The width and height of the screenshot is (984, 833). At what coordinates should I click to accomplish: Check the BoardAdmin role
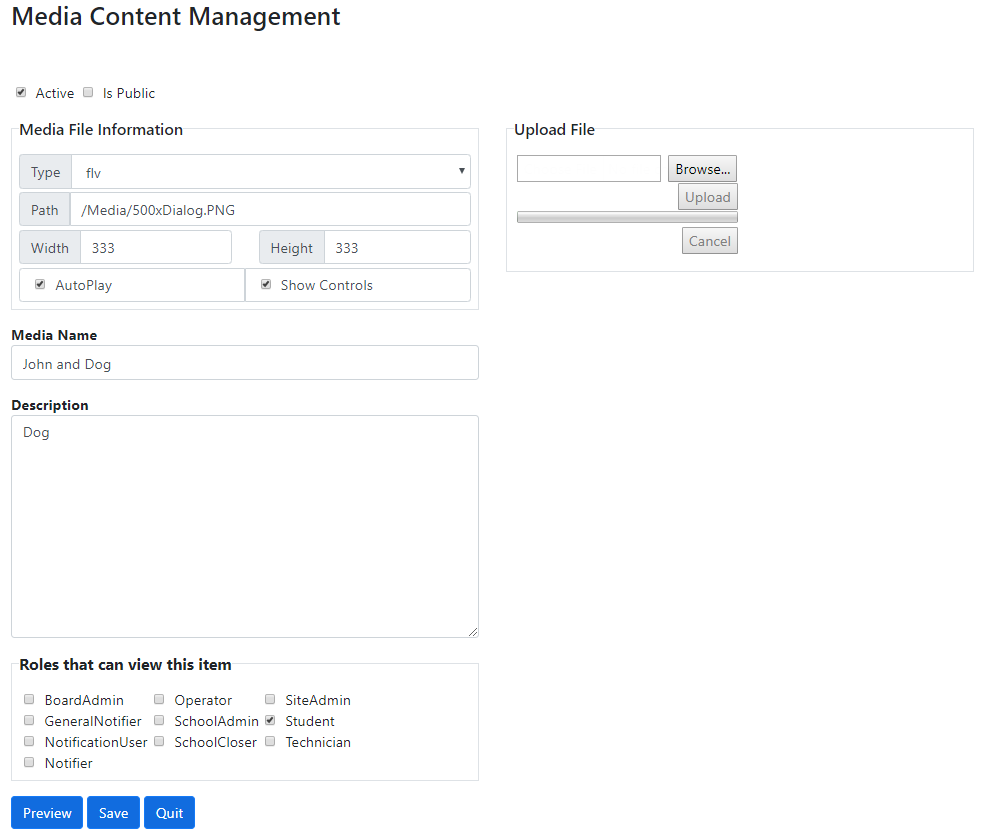click(29, 699)
